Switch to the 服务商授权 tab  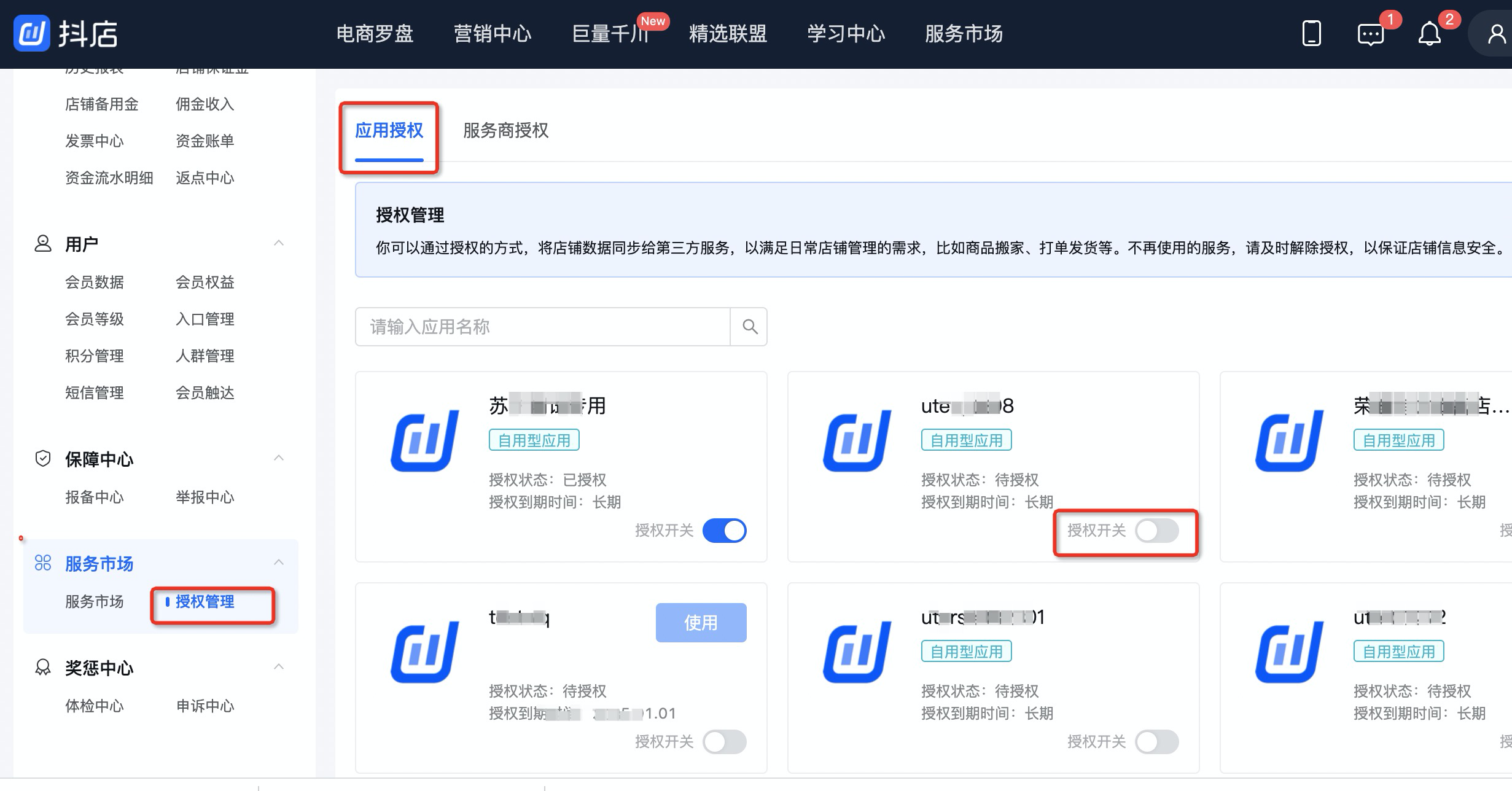click(505, 130)
